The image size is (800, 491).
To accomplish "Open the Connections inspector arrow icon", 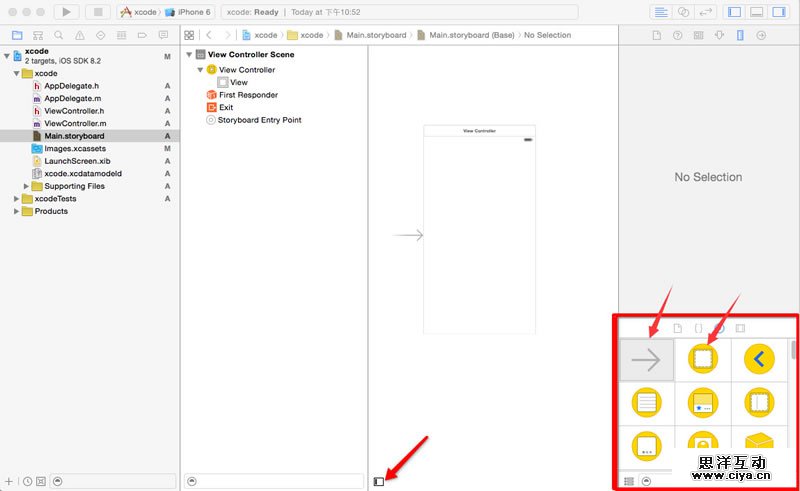I will [762, 35].
